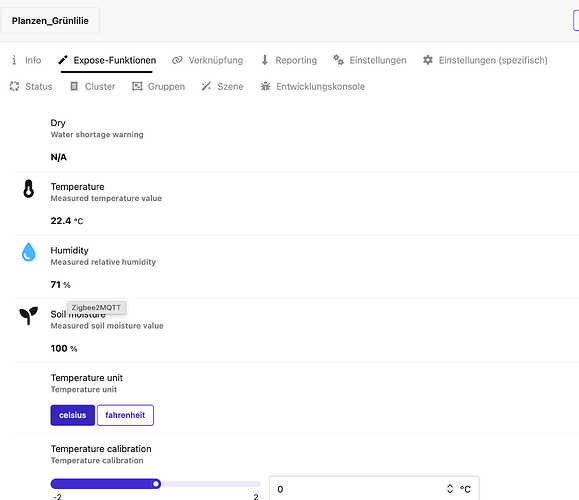Switch temperature unit to fahrenheit
Screen dimensions: 579x500
click(125, 415)
